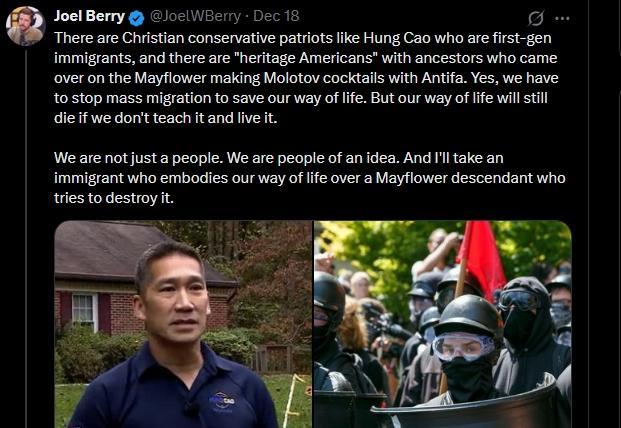
Task: Open the @JoelWBerry handle link
Action: [x=195, y=17]
